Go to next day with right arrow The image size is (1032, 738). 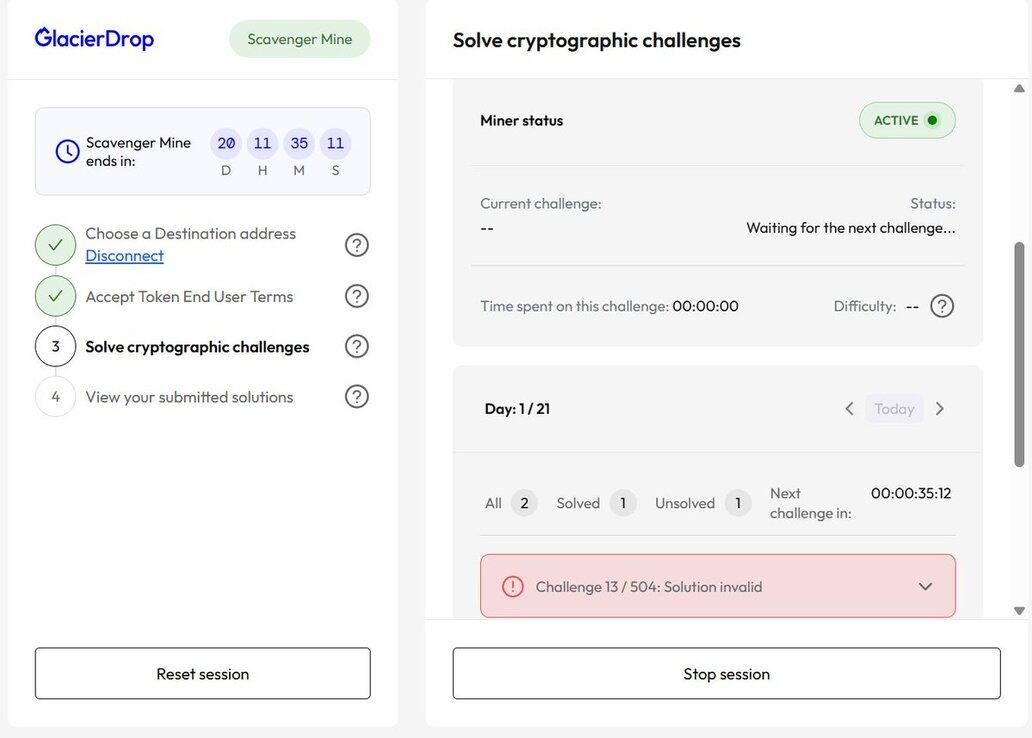(x=940, y=408)
